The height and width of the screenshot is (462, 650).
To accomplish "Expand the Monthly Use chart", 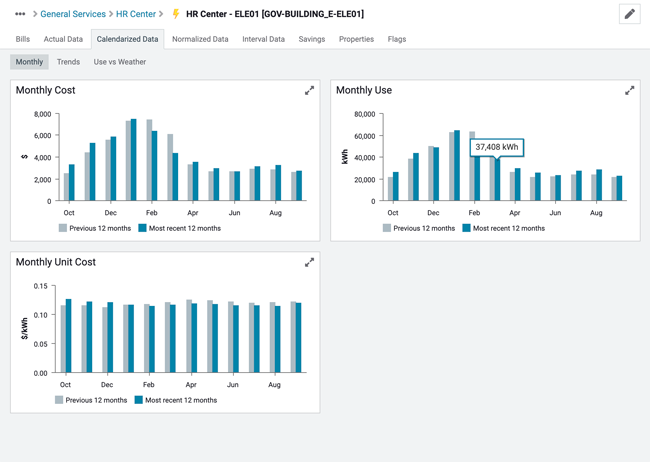I will (x=629, y=91).
